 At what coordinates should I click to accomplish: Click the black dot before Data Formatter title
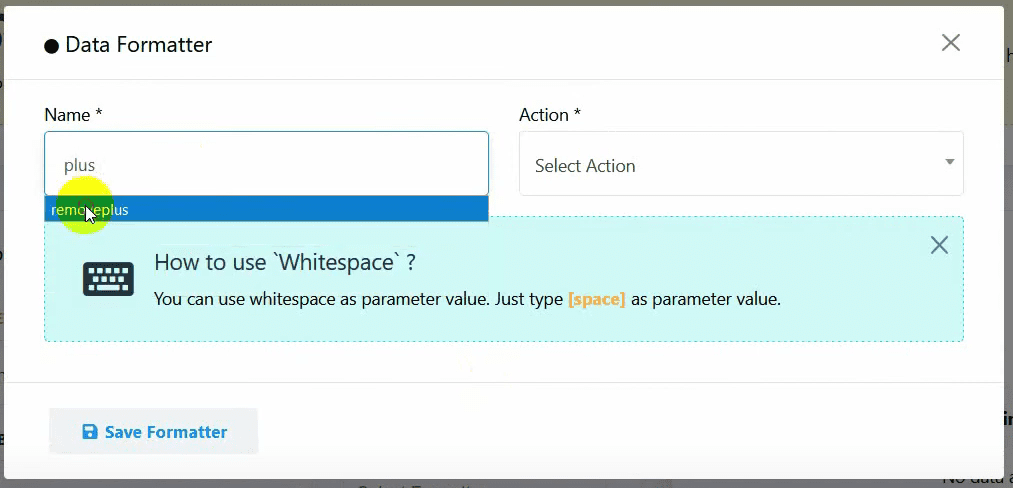(x=52, y=46)
